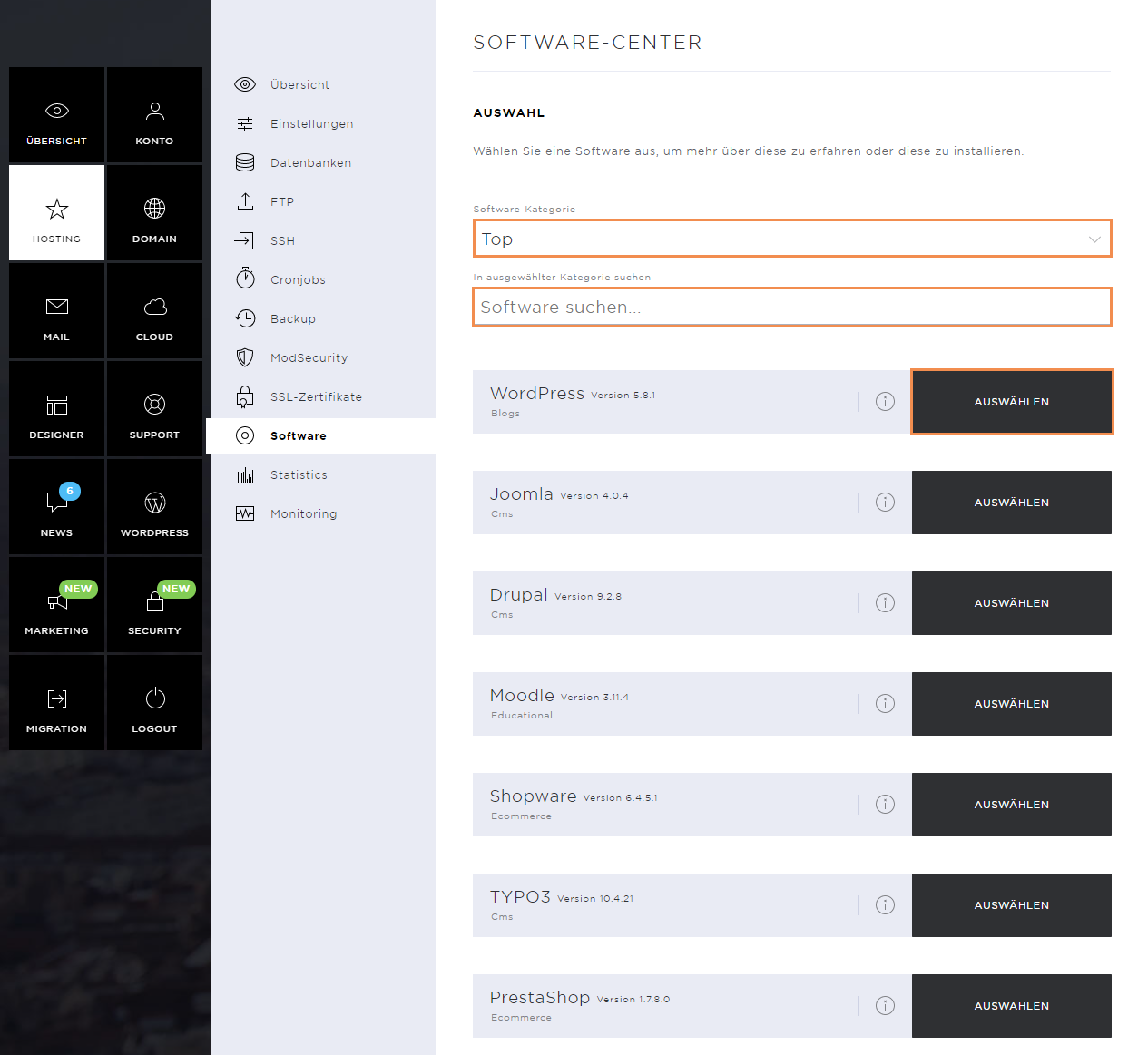
Task: Click the Logout power tile
Action: [x=154, y=703]
